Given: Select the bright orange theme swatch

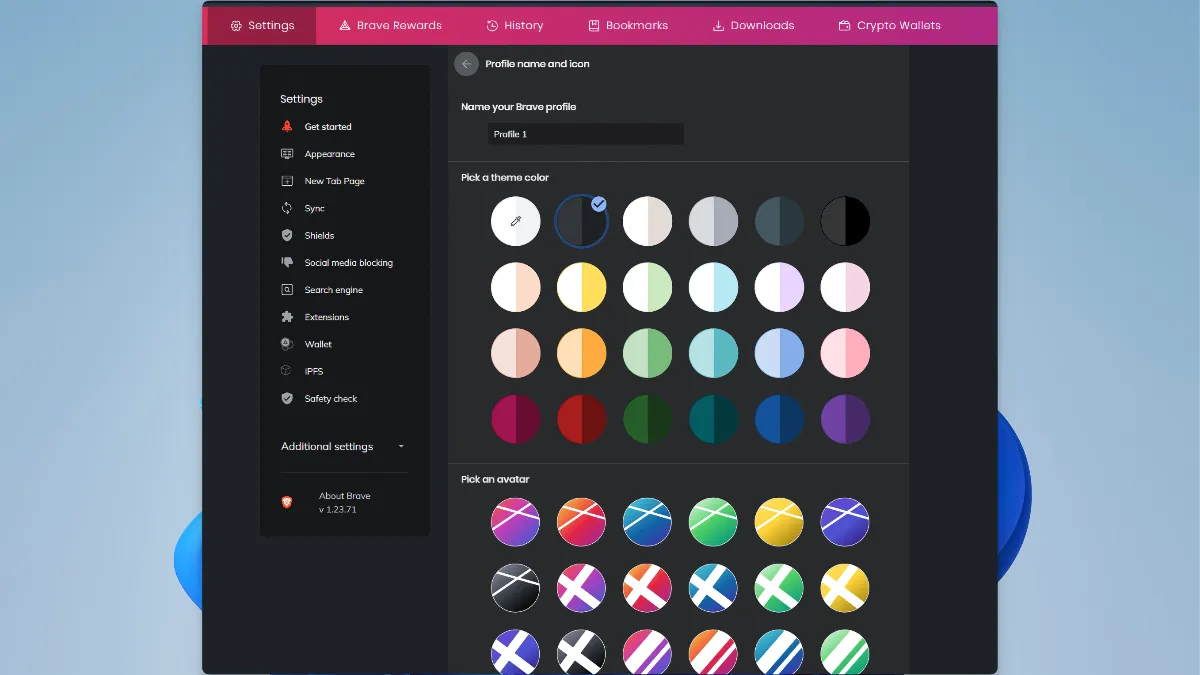Looking at the screenshot, I should pos(582,353).
